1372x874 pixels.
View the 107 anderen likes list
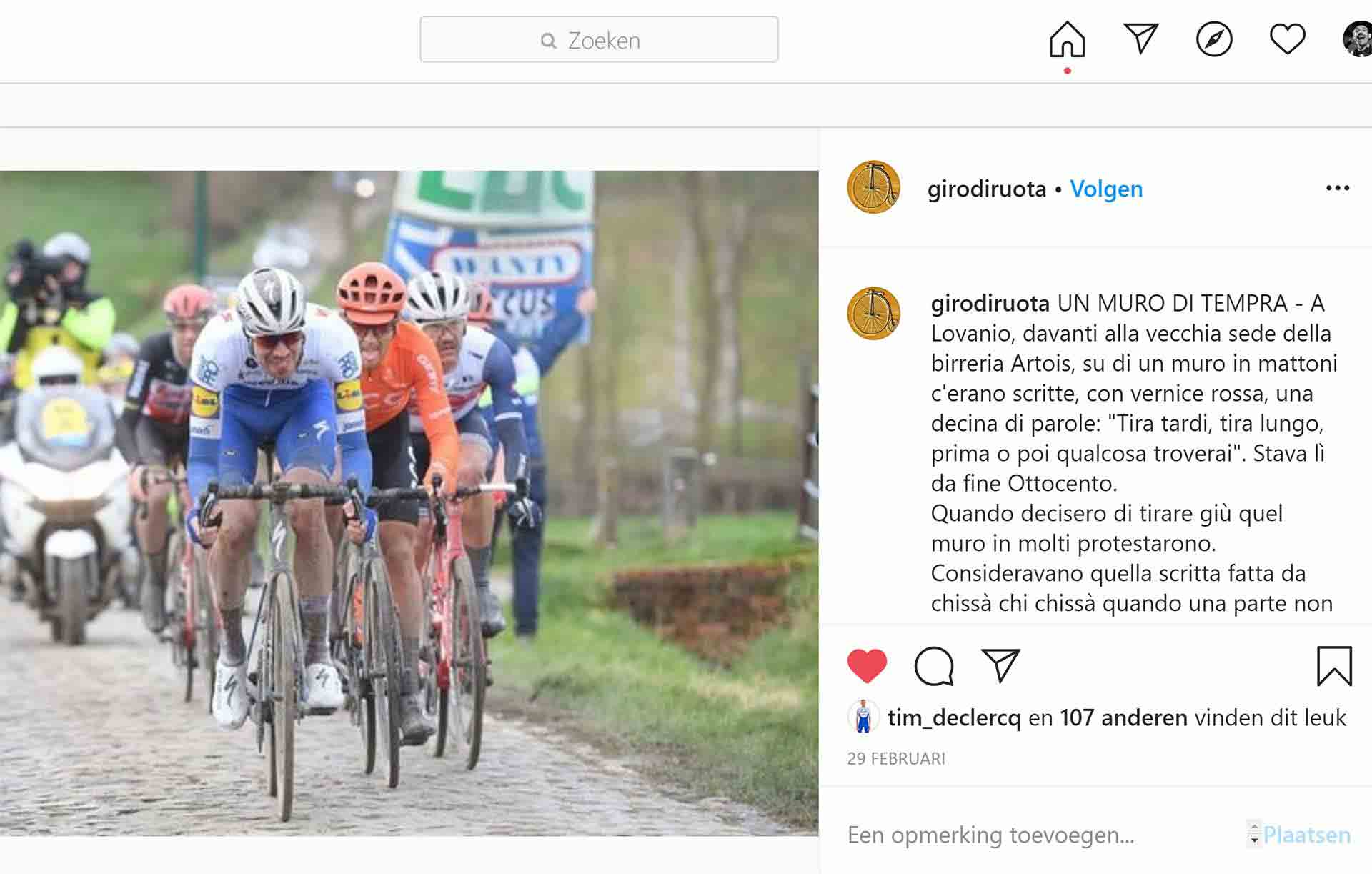(x=1123, y=717)
